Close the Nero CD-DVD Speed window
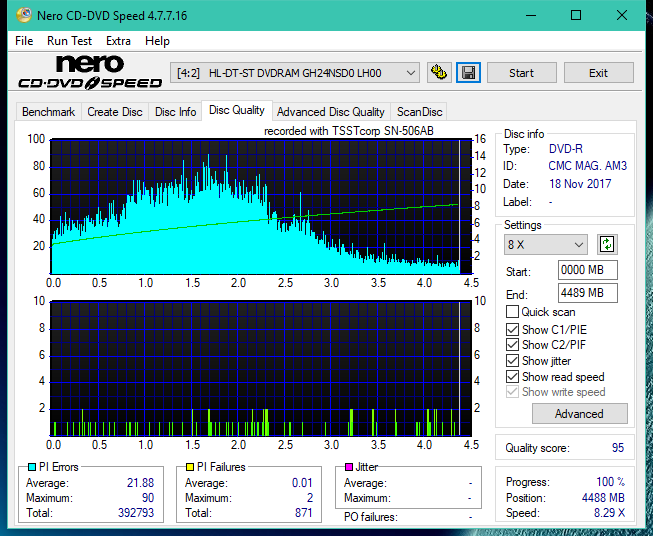This screenshot has height=536, width=653. tap(622, 15)
